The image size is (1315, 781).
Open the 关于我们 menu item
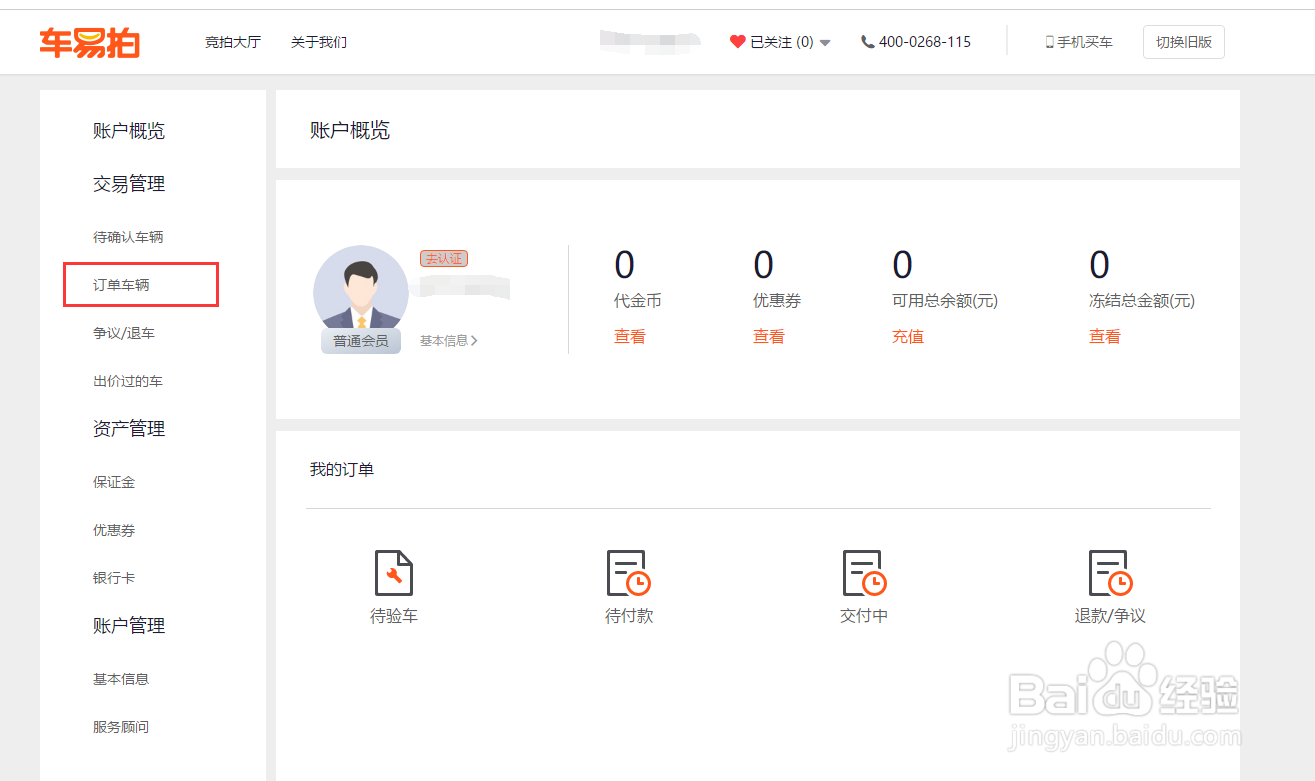[318, 41]
